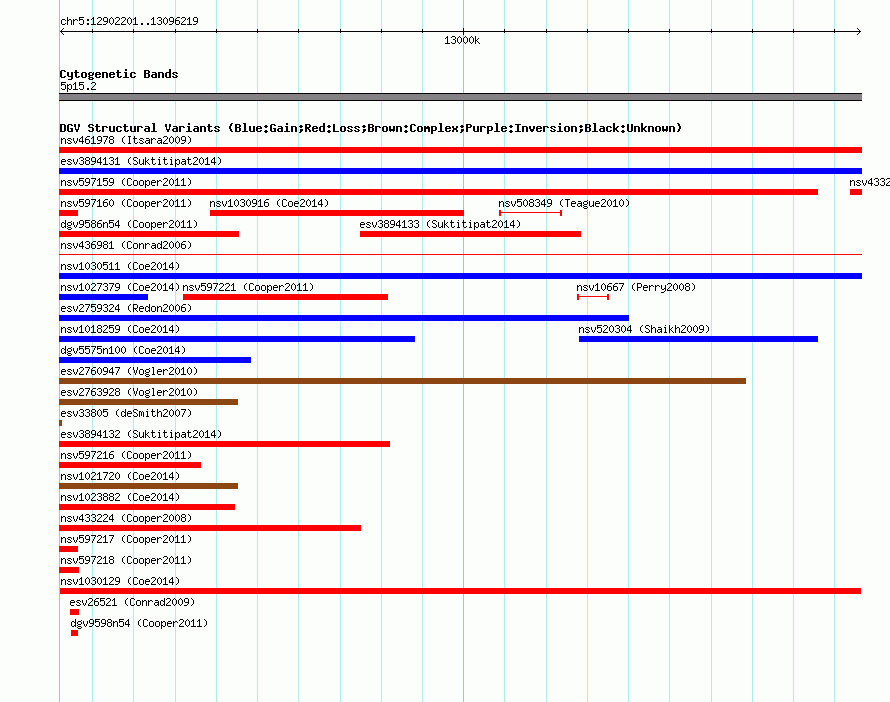Open nsv1018259 (Coe2014) gain bar
Image resolution: width=890 pixels, height=702 pixels.
tap(237, 339)
